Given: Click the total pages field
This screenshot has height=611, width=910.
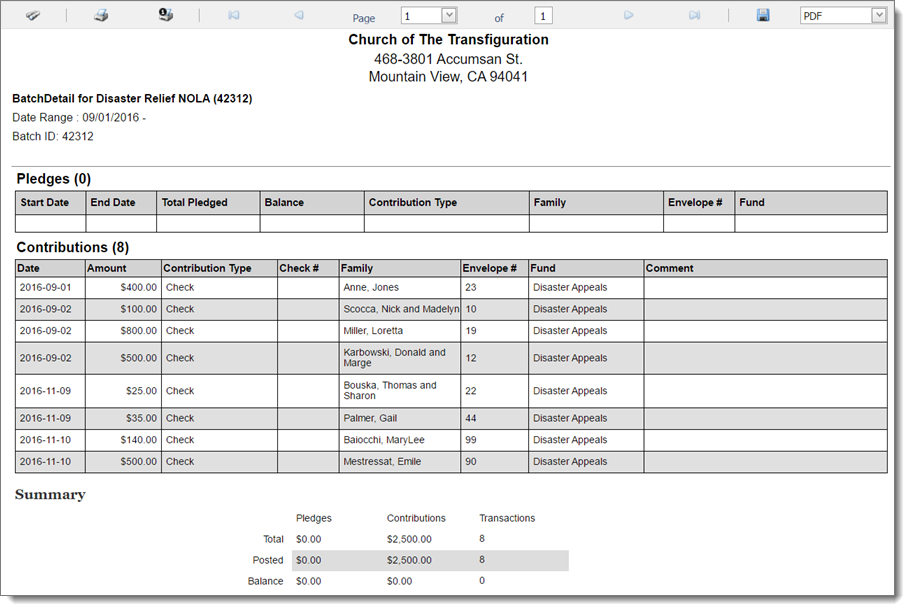Looking at the screenshot, I should click(543, 16).
